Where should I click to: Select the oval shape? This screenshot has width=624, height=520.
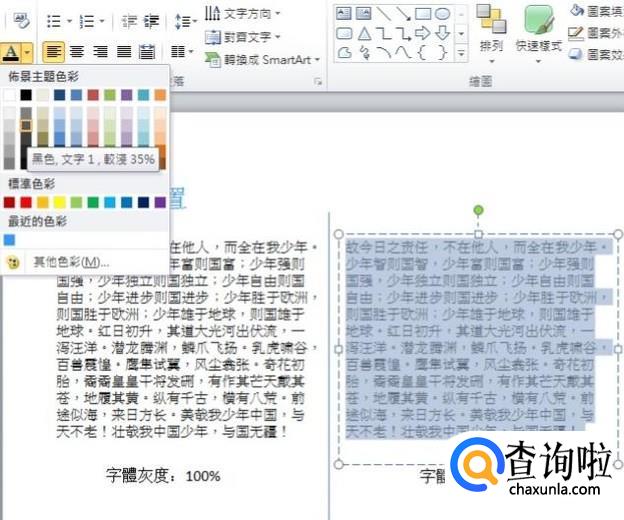[442, 14]
